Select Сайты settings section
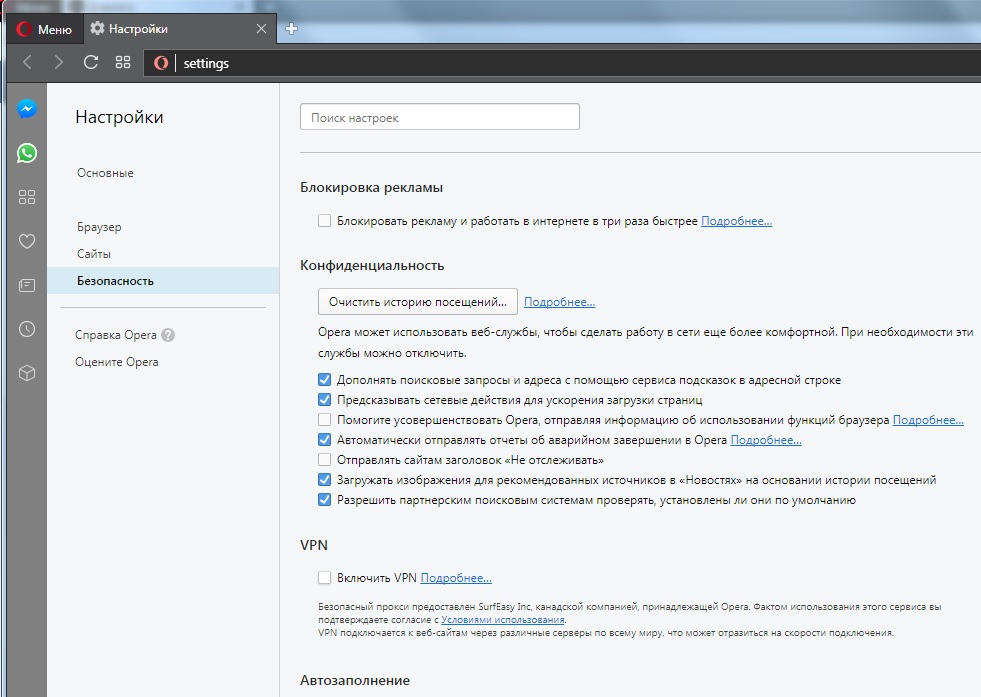Screen dimensions: 981x697 coord(94,253)
